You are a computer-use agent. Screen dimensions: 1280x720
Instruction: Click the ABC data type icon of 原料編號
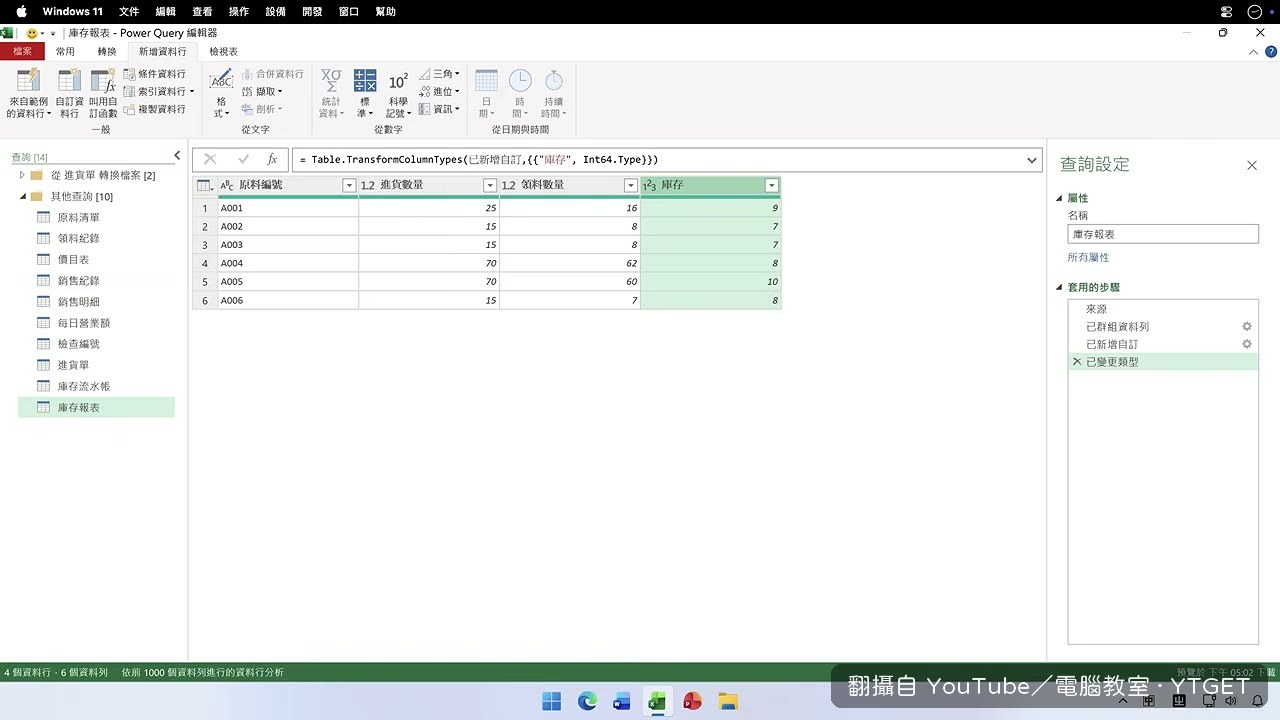click(227, 185)
